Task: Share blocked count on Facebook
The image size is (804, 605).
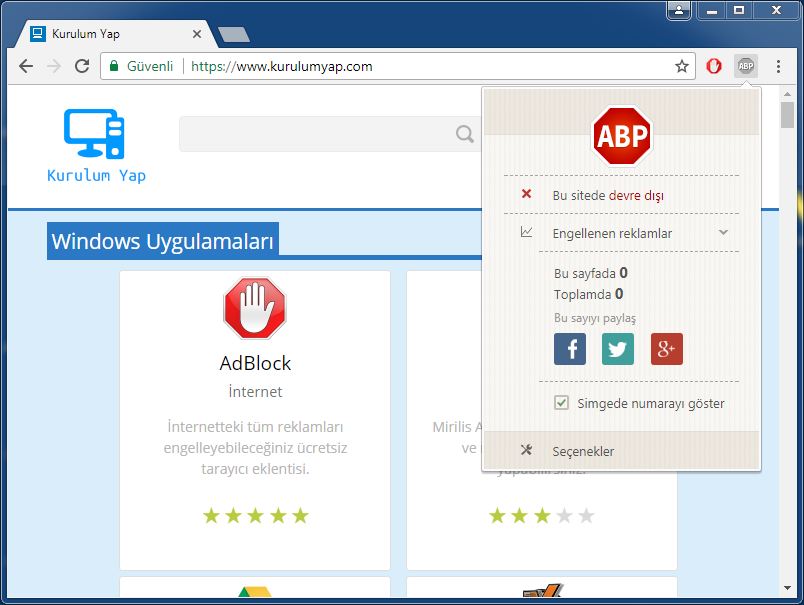Action: tap(570, 349)
